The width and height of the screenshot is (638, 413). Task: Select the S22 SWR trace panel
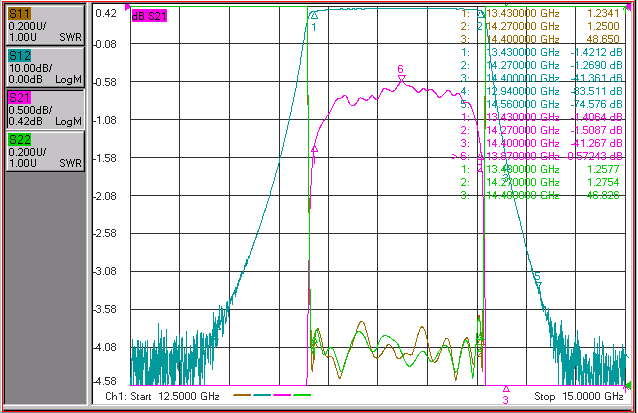coord(45,151)
